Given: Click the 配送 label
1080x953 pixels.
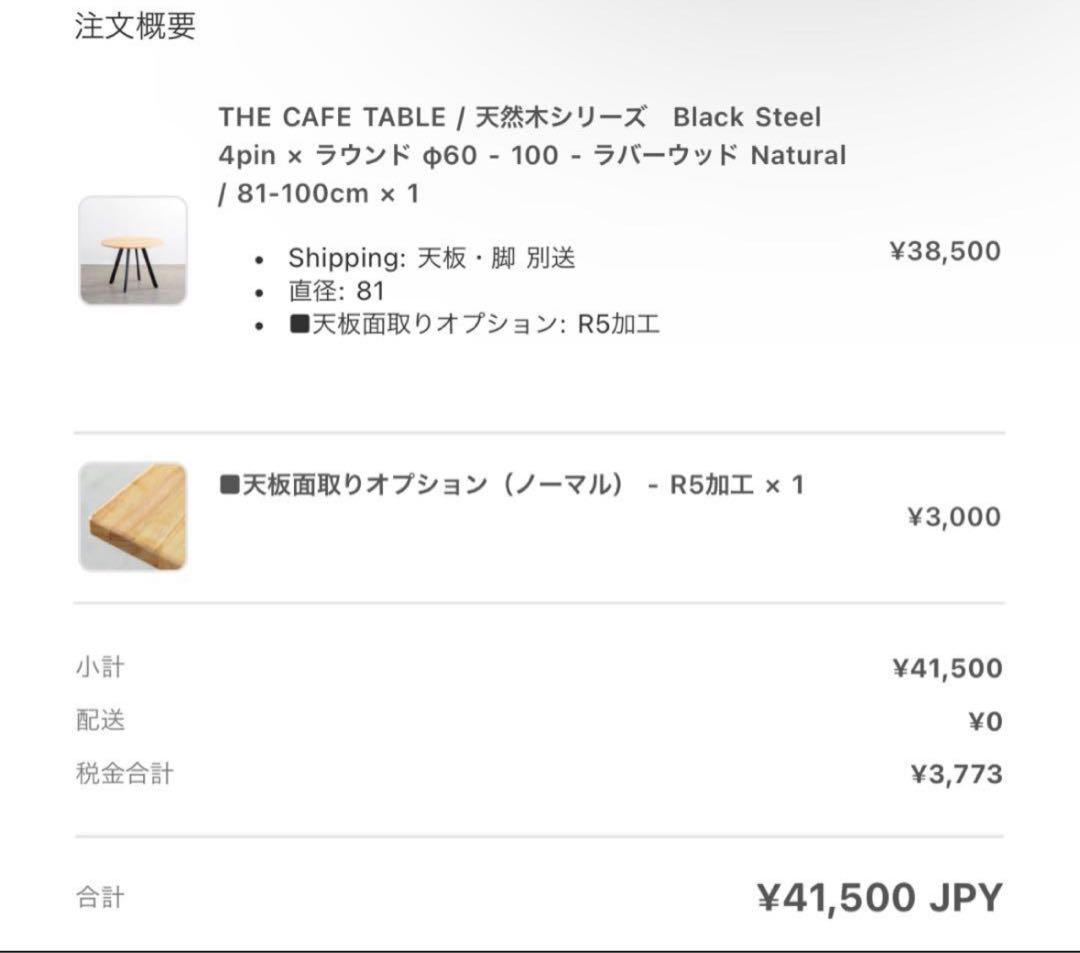Looking at the screenshot, I should (x=100, y=721).
